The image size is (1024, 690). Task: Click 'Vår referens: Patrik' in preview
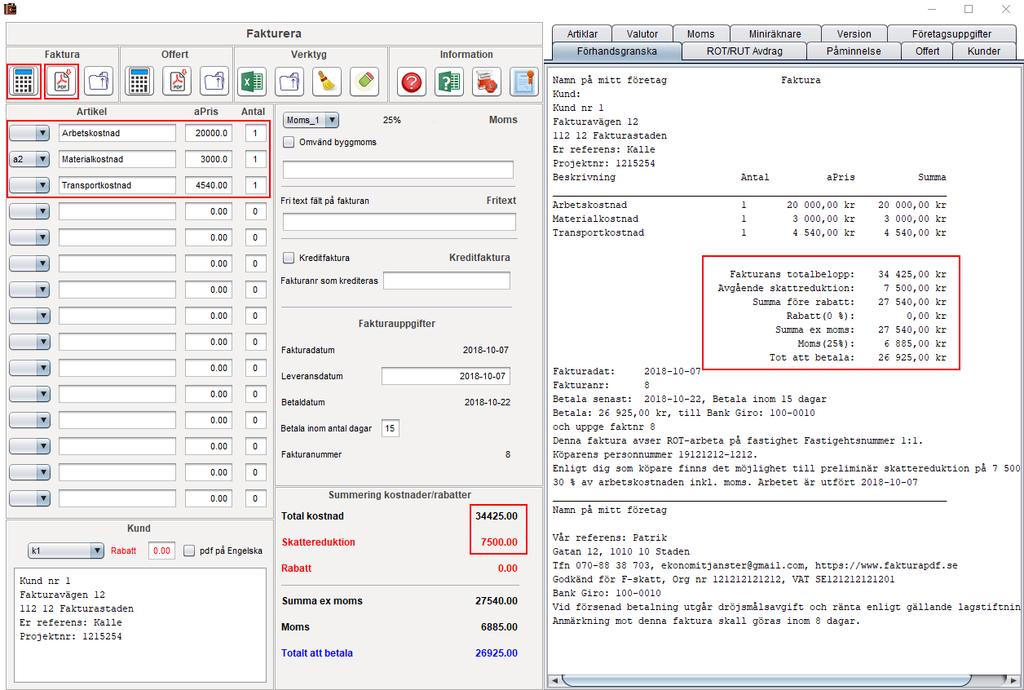(x=609, y=538)
